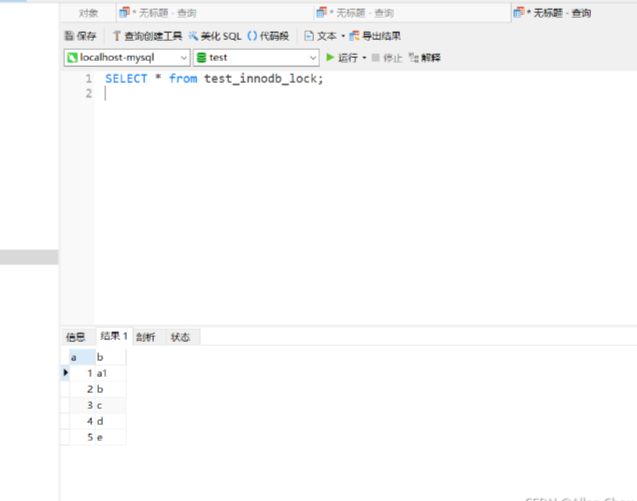Select the active third 无标题 - 查询 tab

click(574, 13)
